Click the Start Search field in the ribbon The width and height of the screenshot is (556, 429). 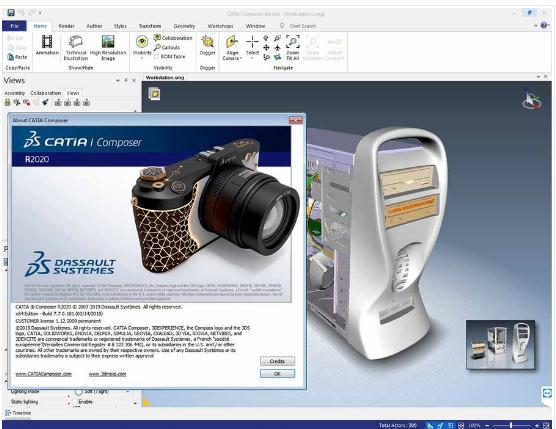tap(302, 26)
